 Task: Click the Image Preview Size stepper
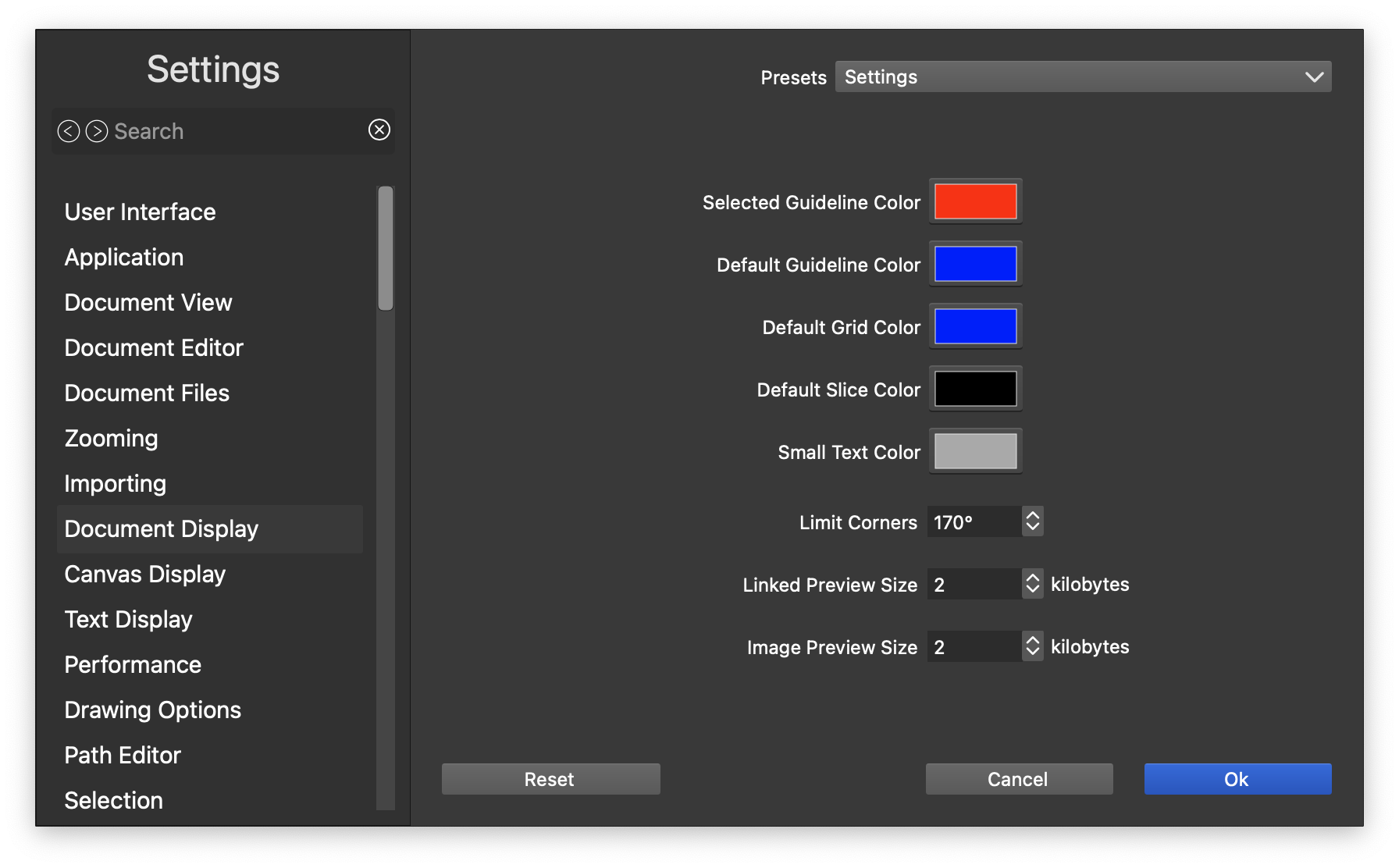pos(1032,646)
